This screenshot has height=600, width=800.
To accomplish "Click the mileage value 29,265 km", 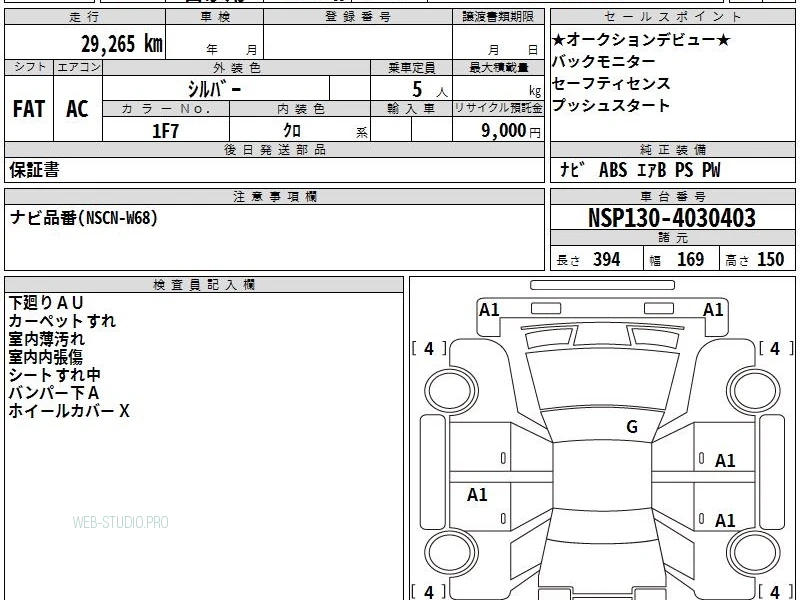I will tap(122, 43).
